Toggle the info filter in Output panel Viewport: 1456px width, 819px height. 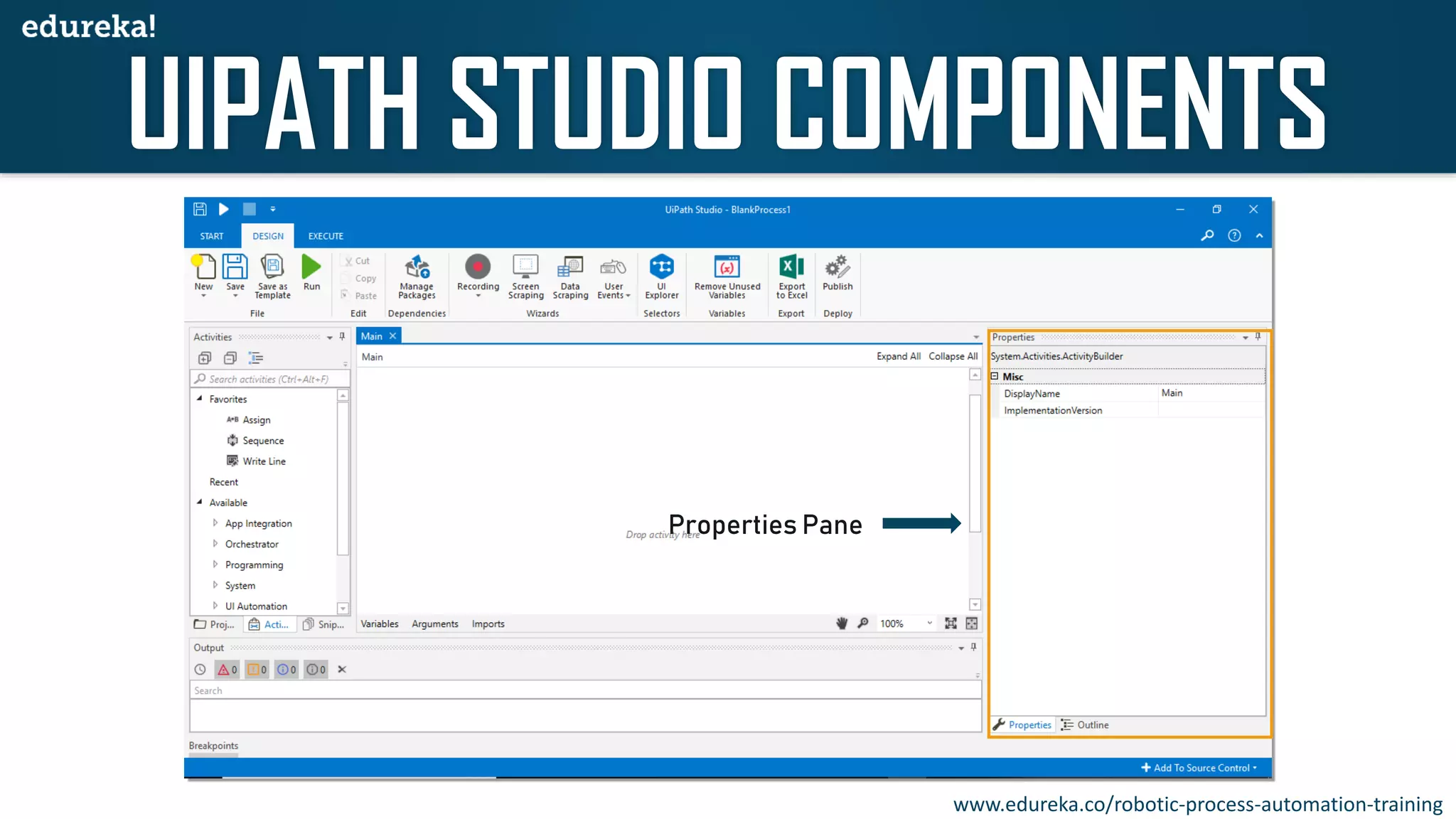point(287,670)
